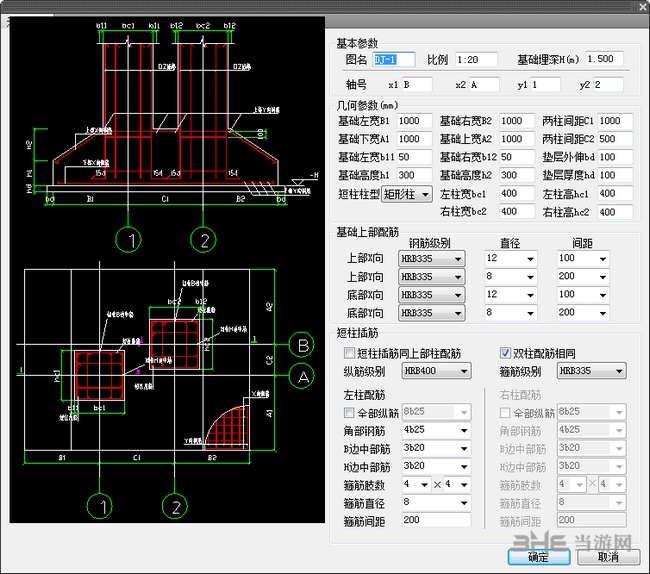Open 底部X向 钢筋级别 dropdown

432,295
